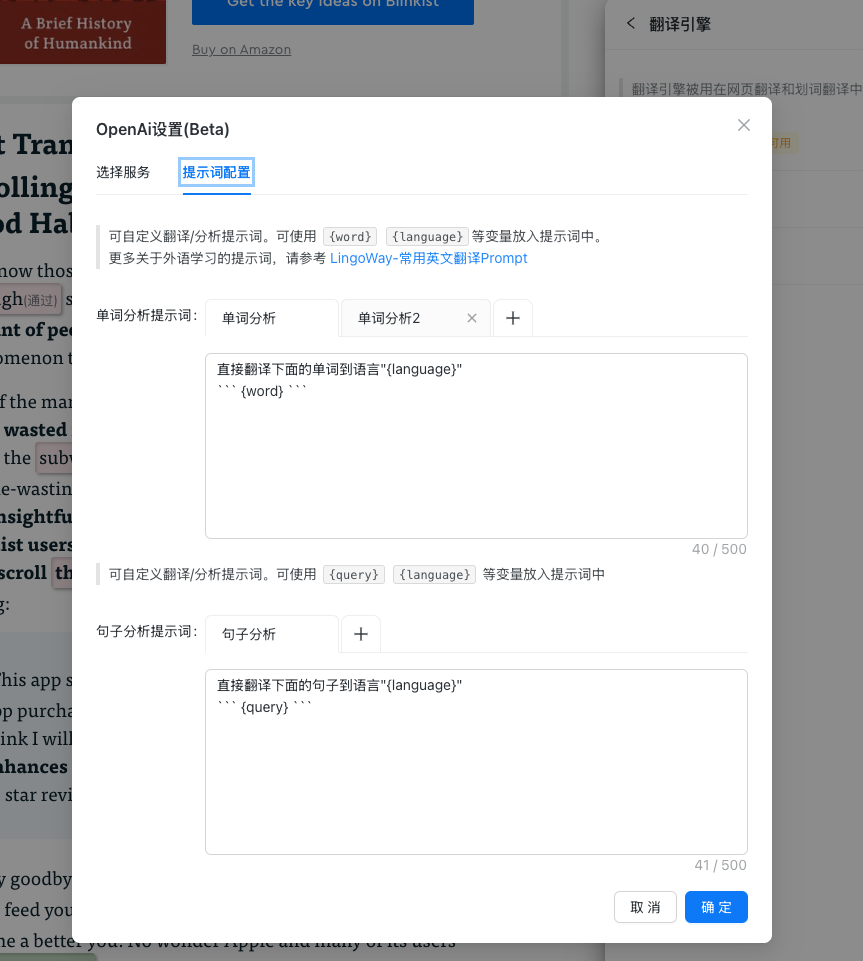This screenshot has height=961, width=863.
Task: Click the {word} variable tag
Action: coord(351,237)
